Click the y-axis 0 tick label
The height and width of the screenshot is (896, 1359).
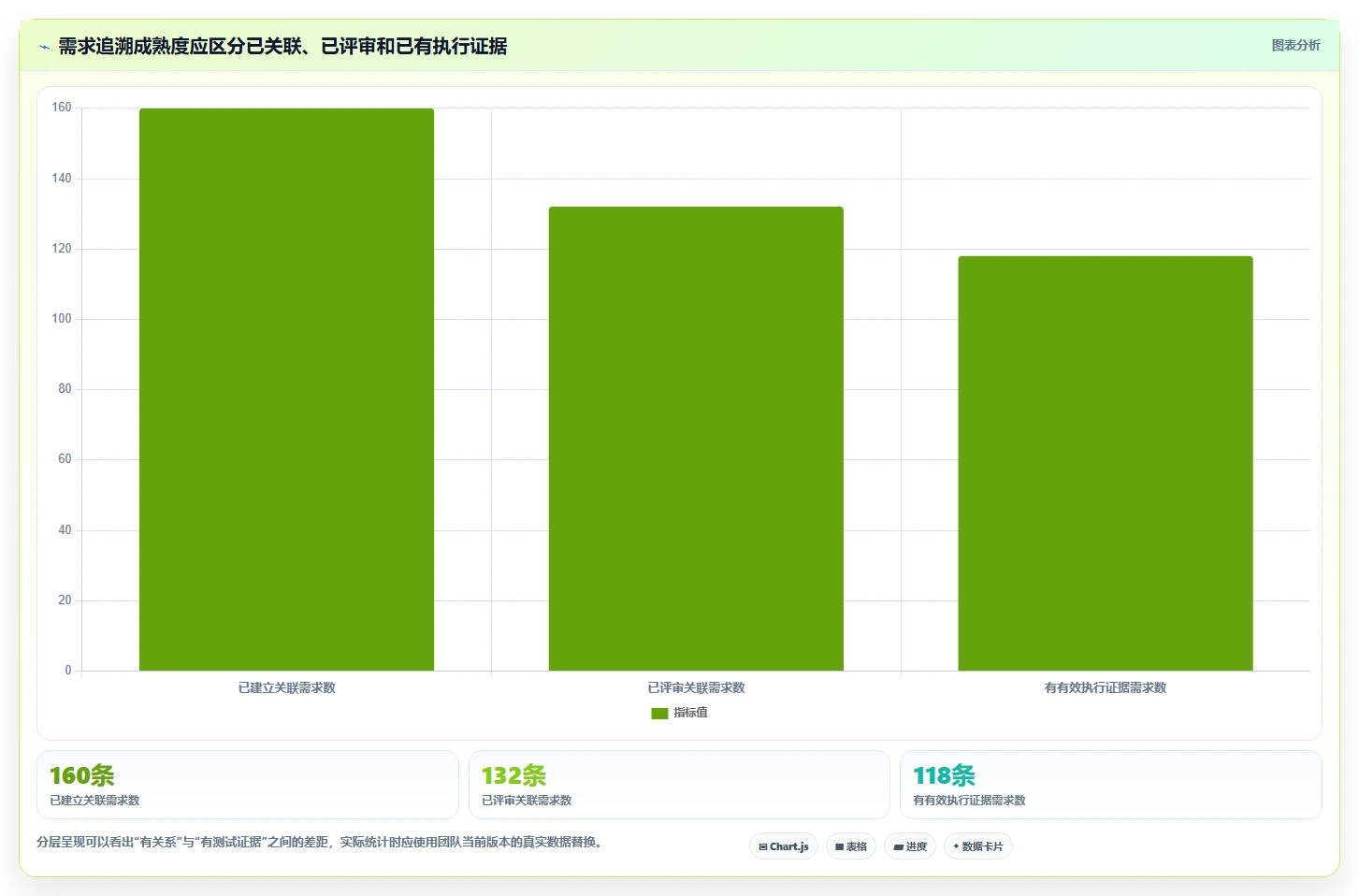click(x=67, y=670)
